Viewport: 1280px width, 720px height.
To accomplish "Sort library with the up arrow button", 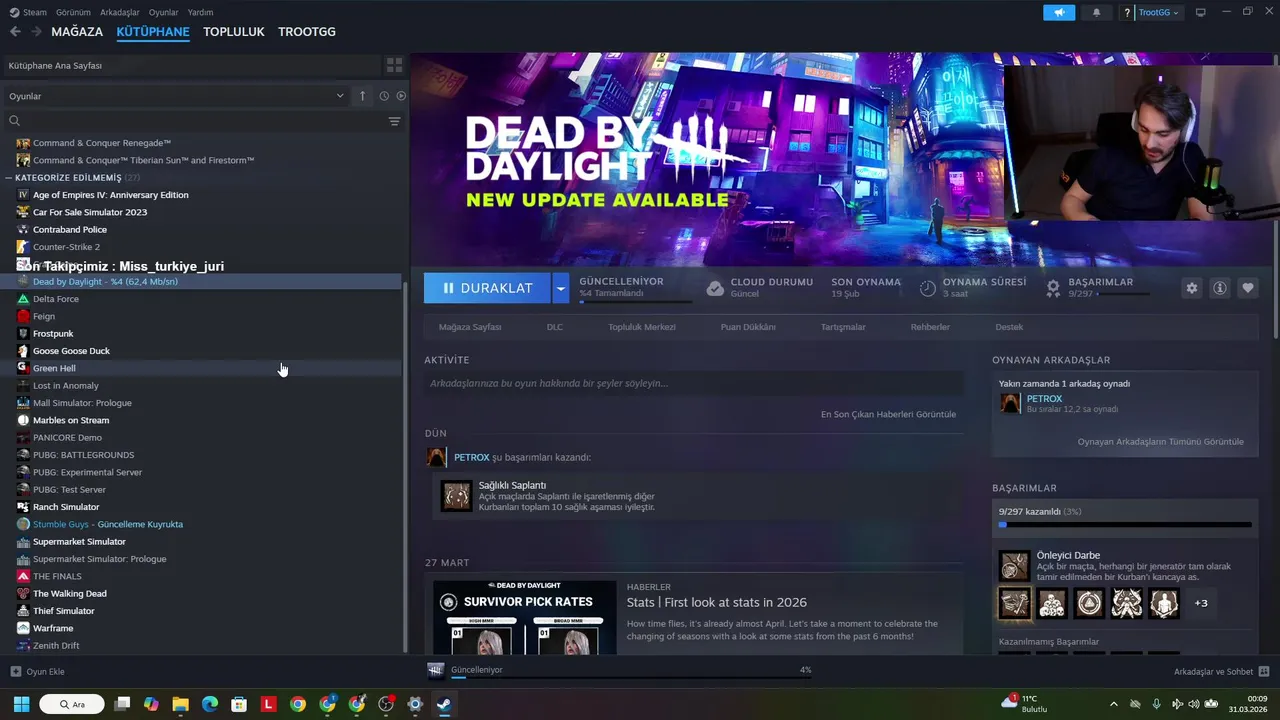I will click(363, 96).
